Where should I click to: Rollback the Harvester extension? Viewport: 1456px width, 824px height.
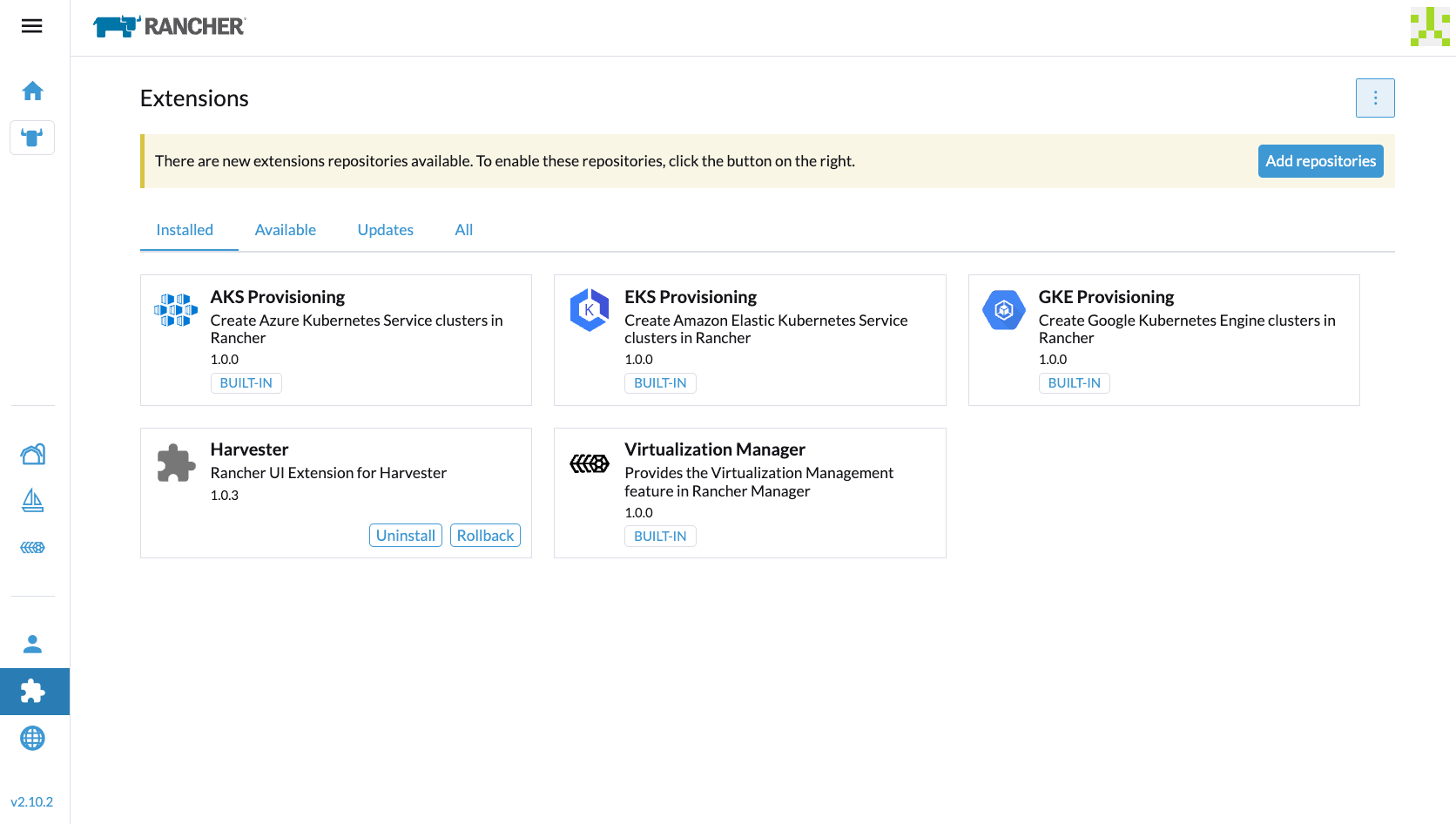point(485,536)
